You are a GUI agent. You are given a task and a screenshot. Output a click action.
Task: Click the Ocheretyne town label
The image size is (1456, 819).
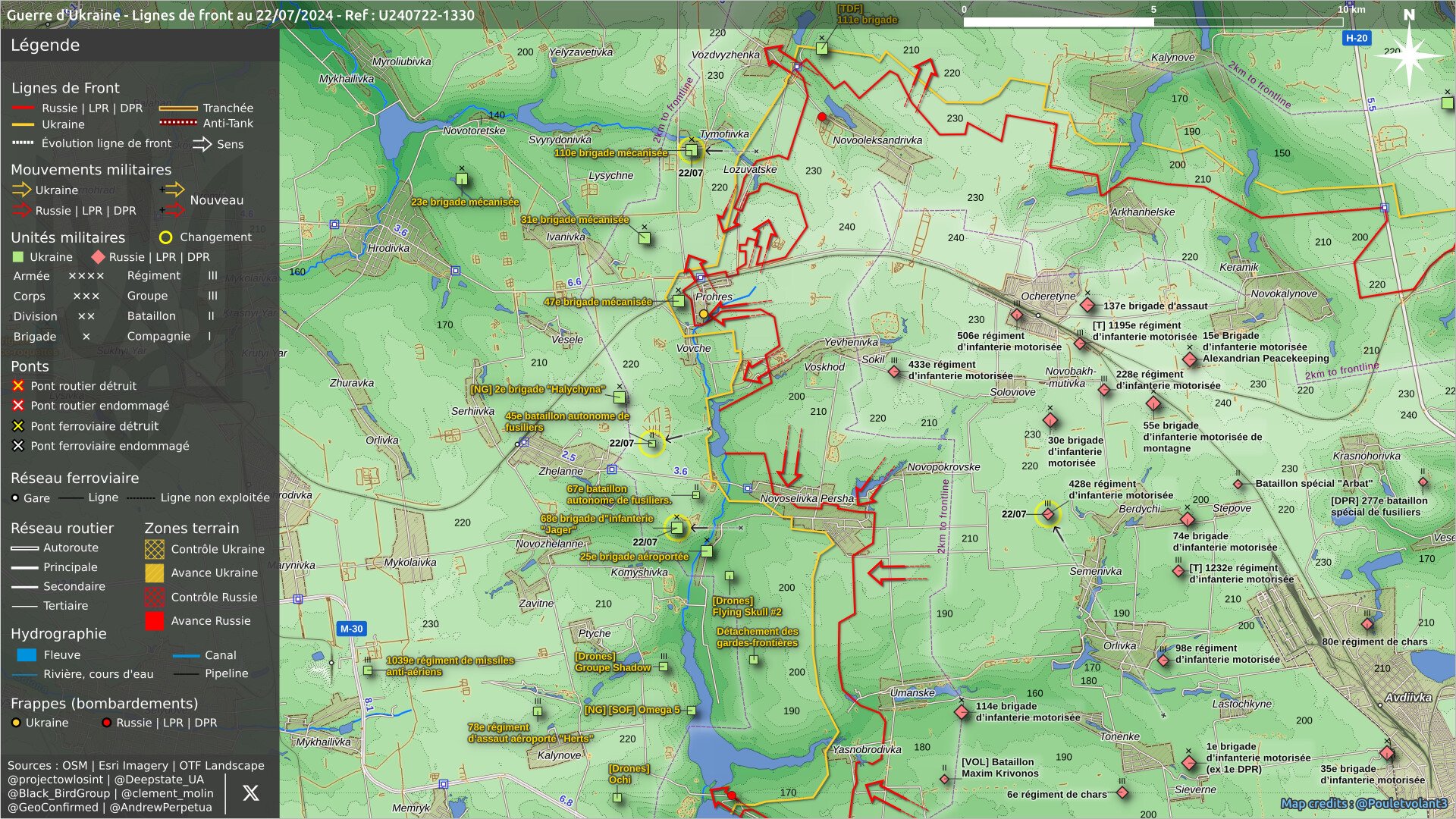[x=1048, y=297]
